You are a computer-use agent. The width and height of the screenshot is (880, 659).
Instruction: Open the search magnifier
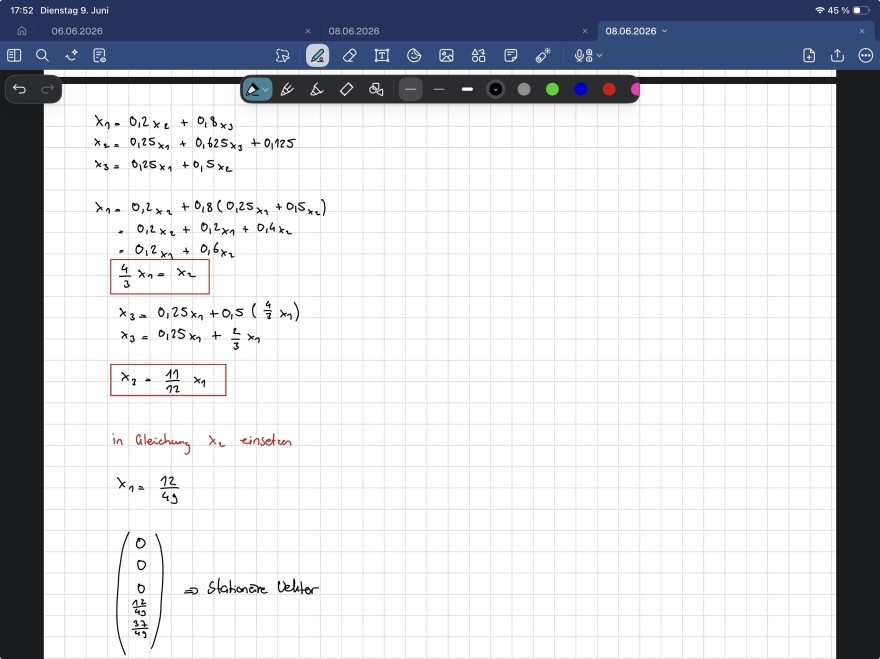point(42,55)
